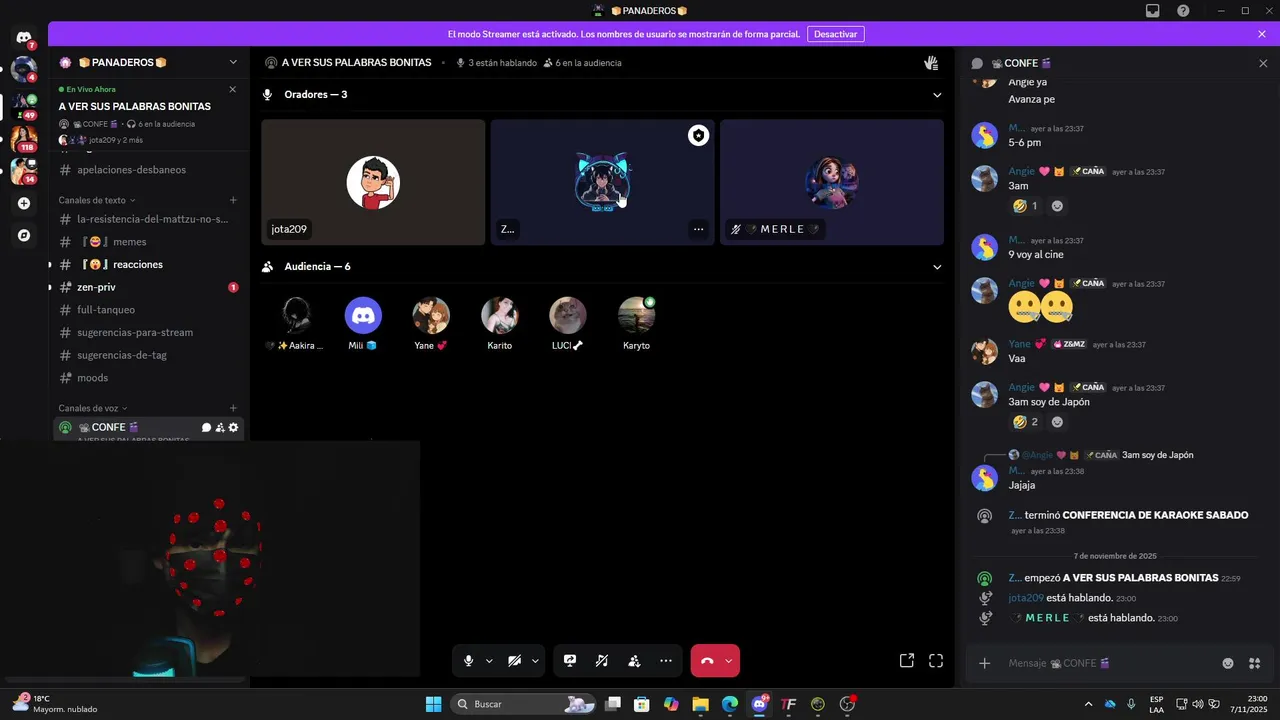Enter full screen mode for the stage

click(936, 661)
